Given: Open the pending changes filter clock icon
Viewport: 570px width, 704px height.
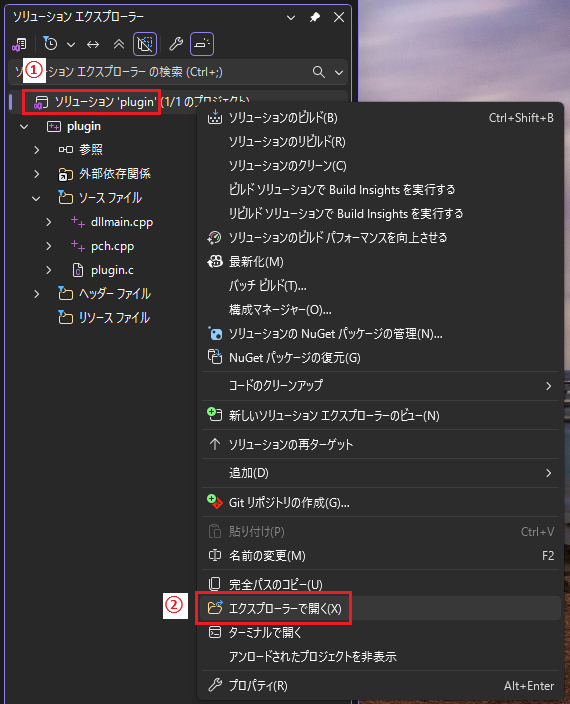Looking at the screenshot, I should [x=50, y=44].
